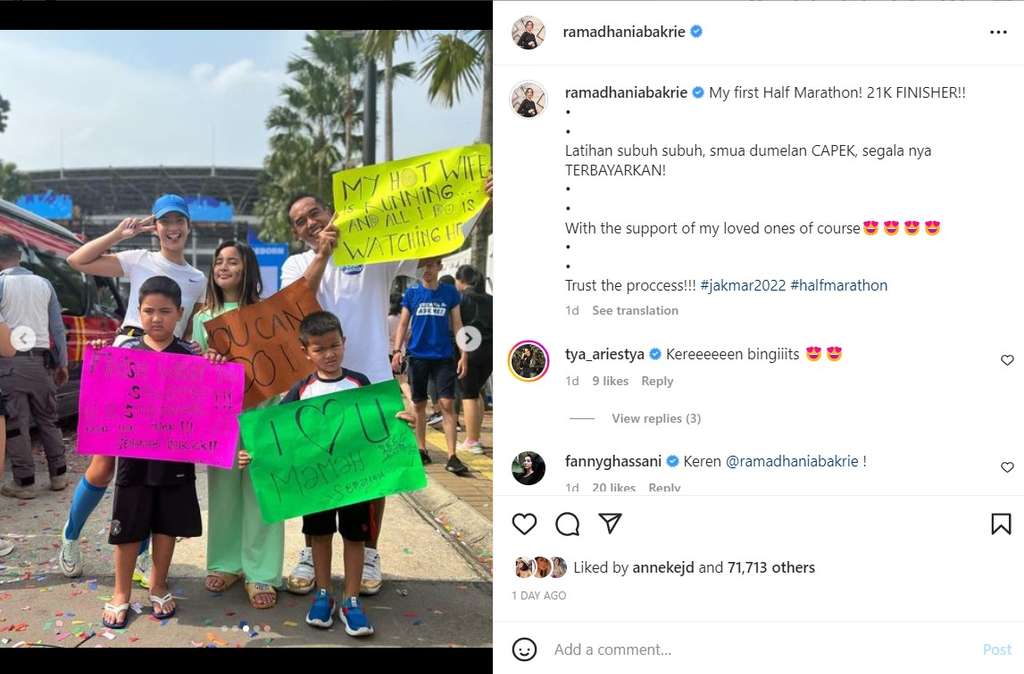Open #jakmar2022 hashtag

click(x=743, y=285)
